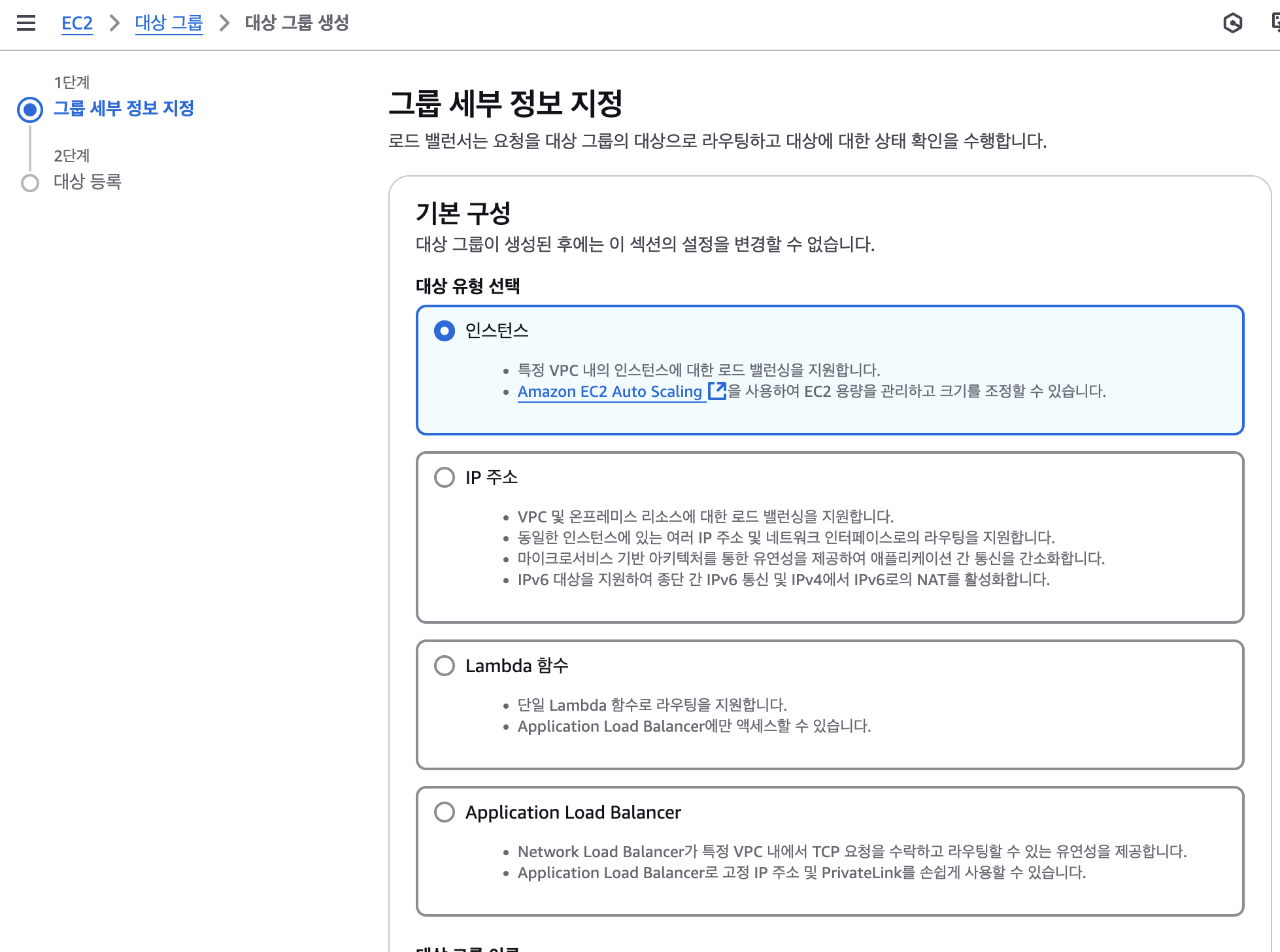Click the external link icon beside Auto Scaling
The width and height of the screenshot is (1280, 952).
pyautogui.click(x=717, y=391)
